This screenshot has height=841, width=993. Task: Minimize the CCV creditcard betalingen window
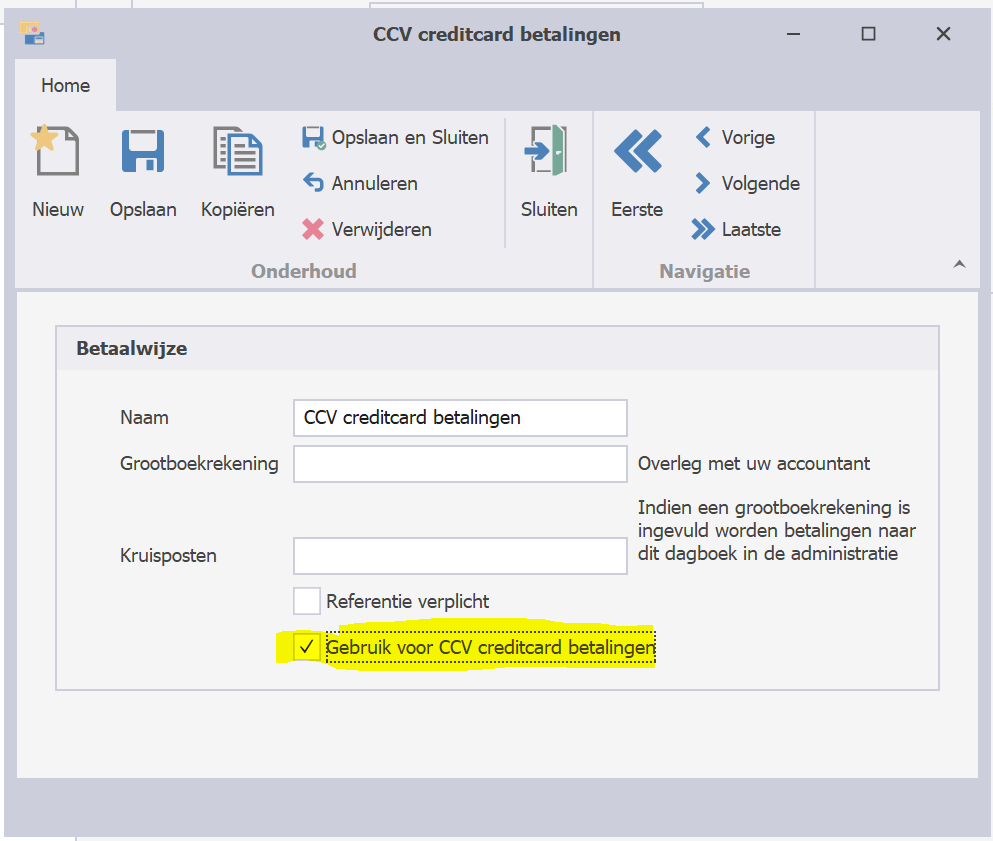coord(794,34)
